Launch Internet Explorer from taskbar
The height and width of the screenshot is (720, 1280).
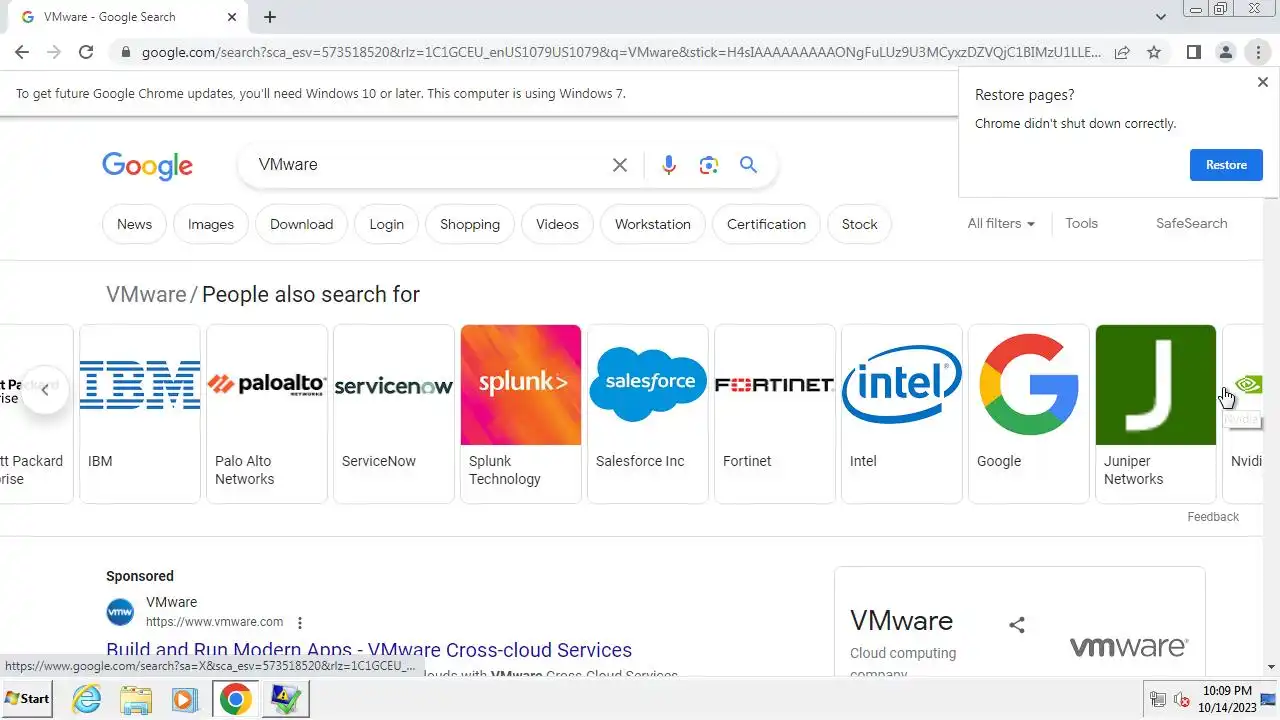tap(87, 698)
